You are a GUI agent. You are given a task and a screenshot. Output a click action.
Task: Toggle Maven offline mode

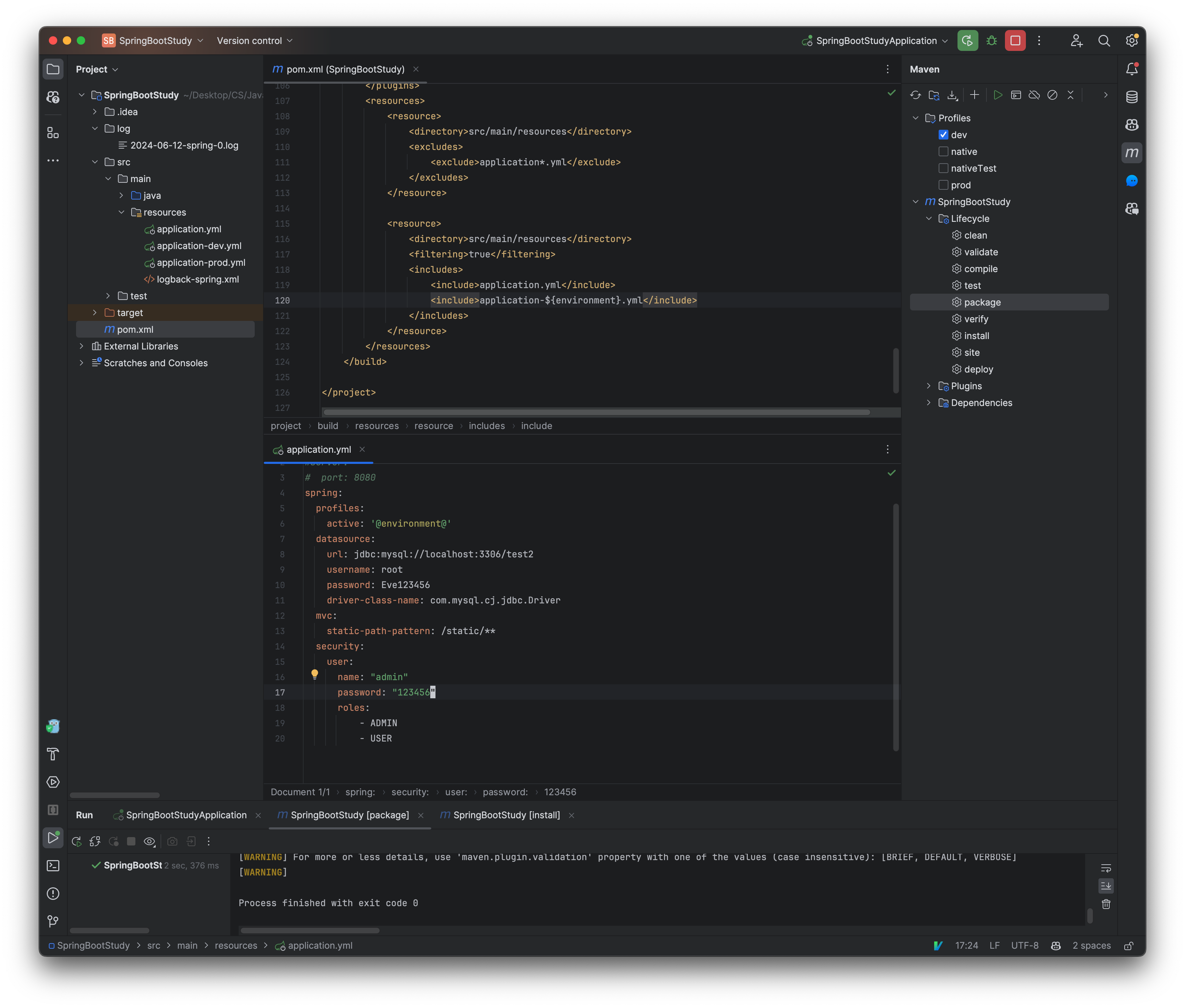coord(1035,96)
